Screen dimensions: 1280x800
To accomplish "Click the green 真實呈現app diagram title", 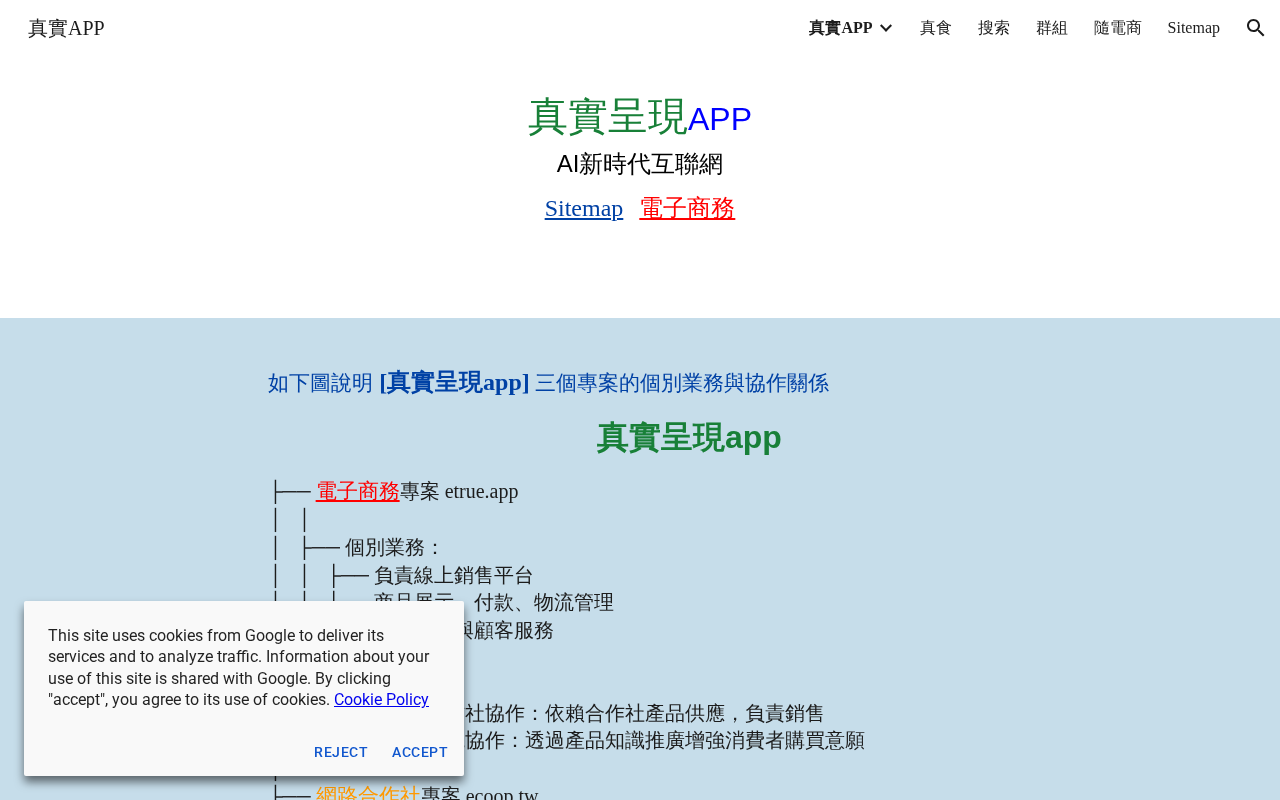I will click(689, 437).
